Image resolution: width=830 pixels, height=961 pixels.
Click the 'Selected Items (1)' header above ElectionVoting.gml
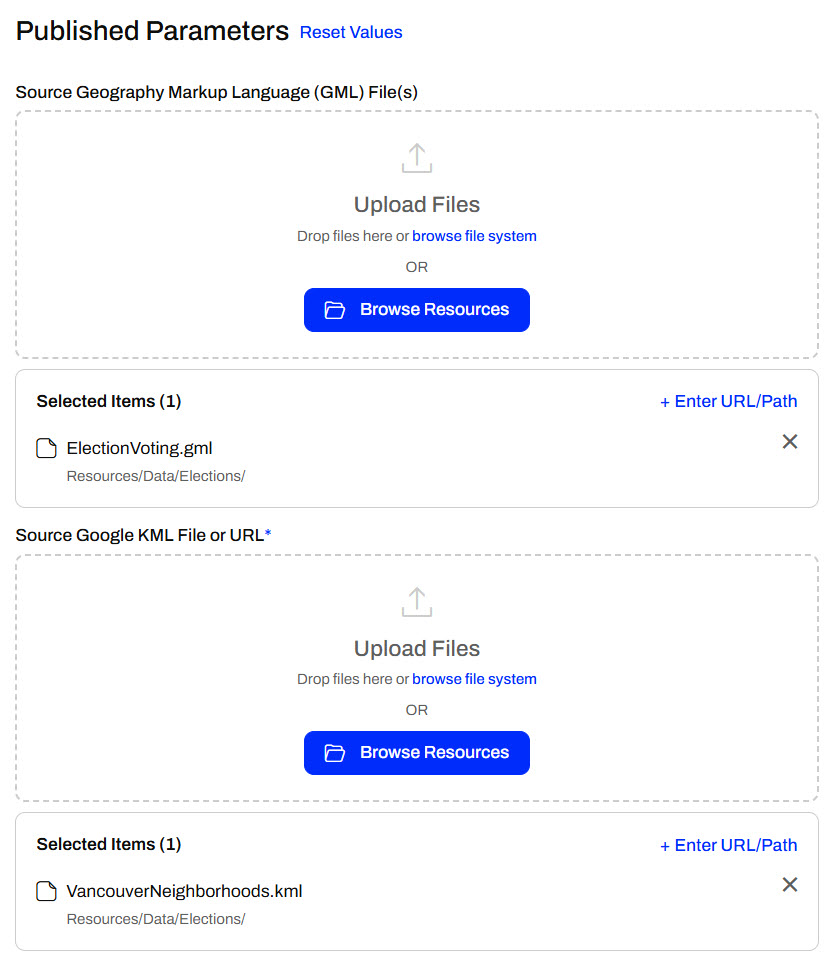tap(109, 401)
